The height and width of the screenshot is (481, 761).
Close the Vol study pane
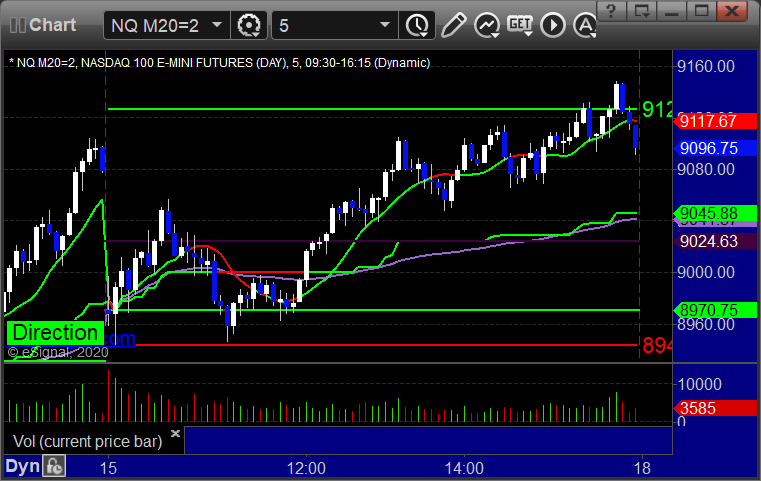click(x=175, y=433)
